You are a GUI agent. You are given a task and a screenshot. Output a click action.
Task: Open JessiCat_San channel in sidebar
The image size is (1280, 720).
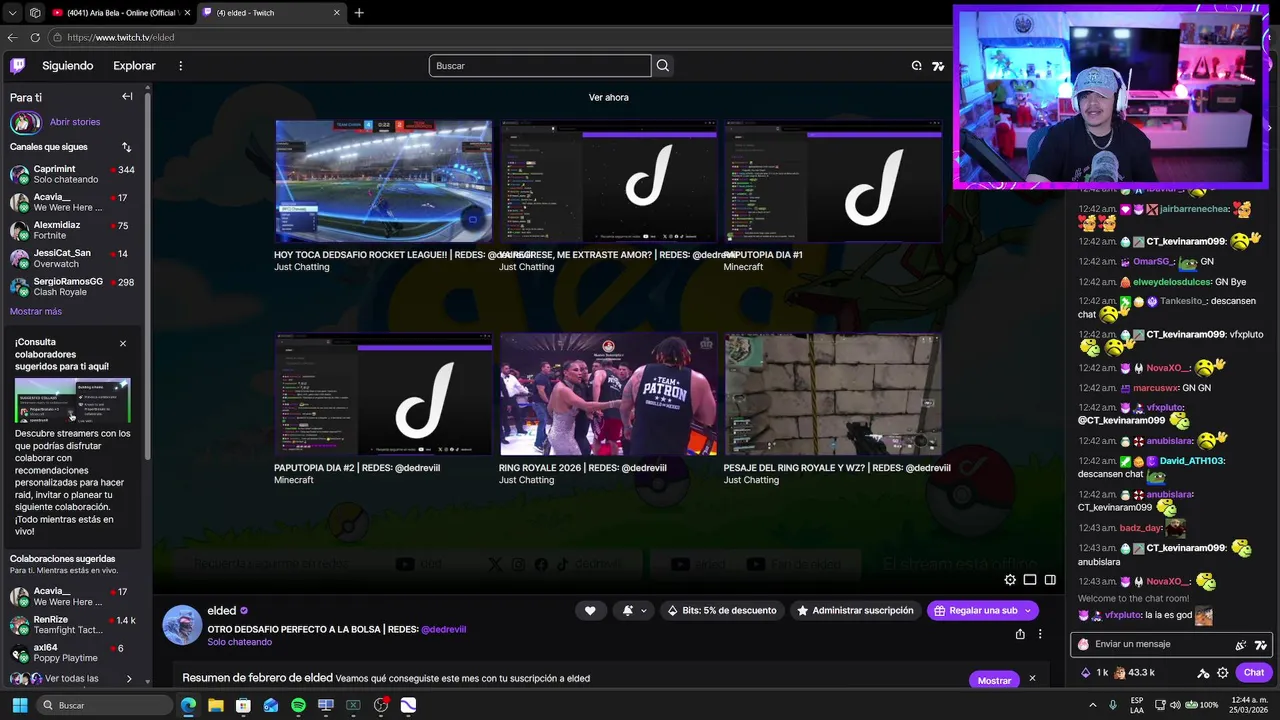[x=72, y=259]
